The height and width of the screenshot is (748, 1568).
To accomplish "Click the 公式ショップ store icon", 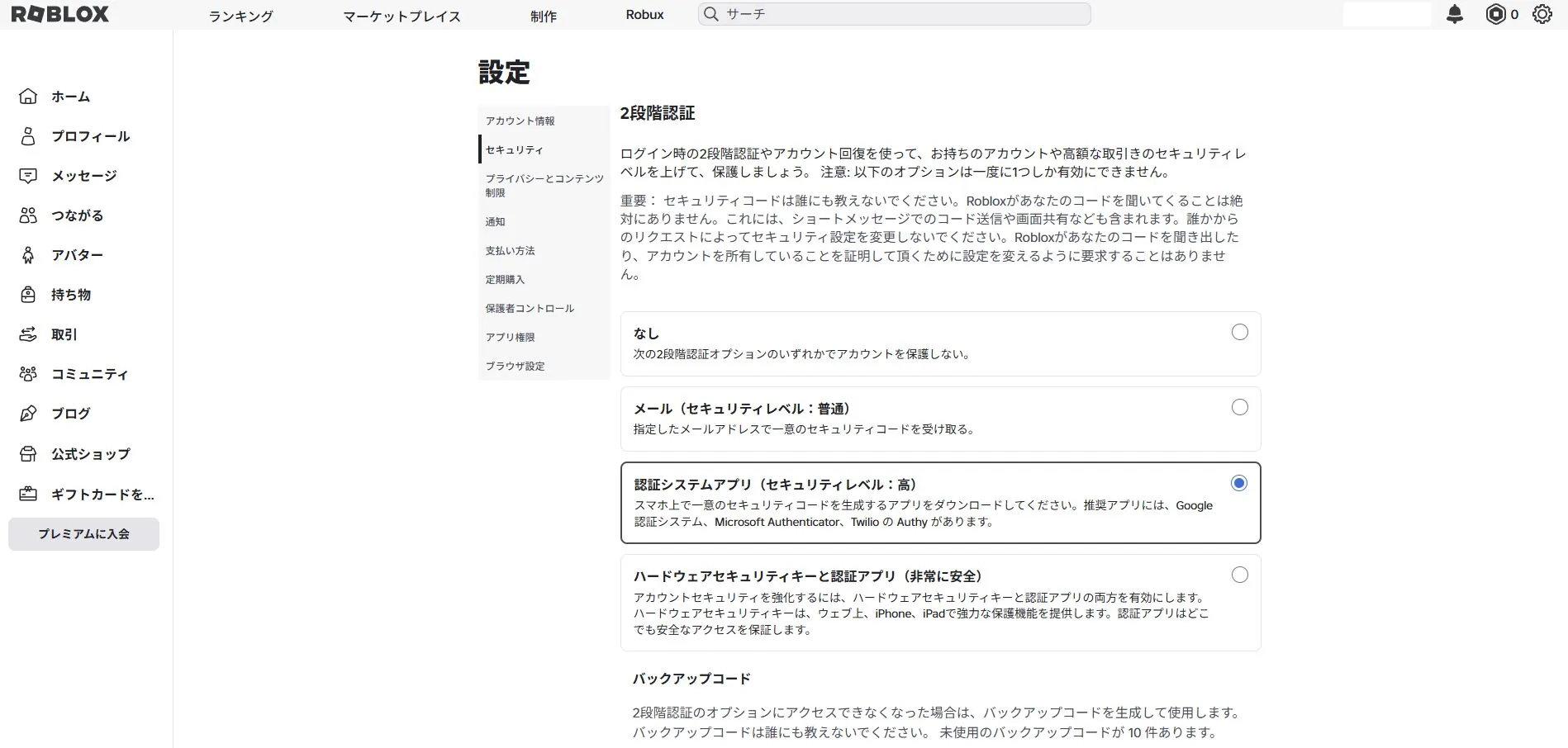I will point(28,454).
